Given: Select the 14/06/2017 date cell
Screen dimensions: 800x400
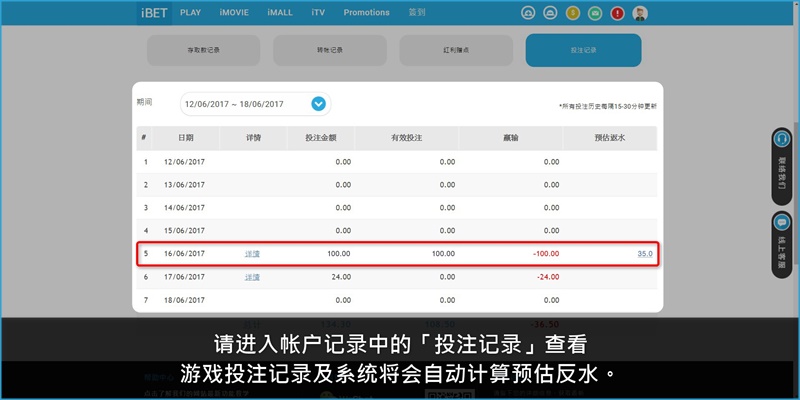Looking at the screenshot, I should [184, 208].
